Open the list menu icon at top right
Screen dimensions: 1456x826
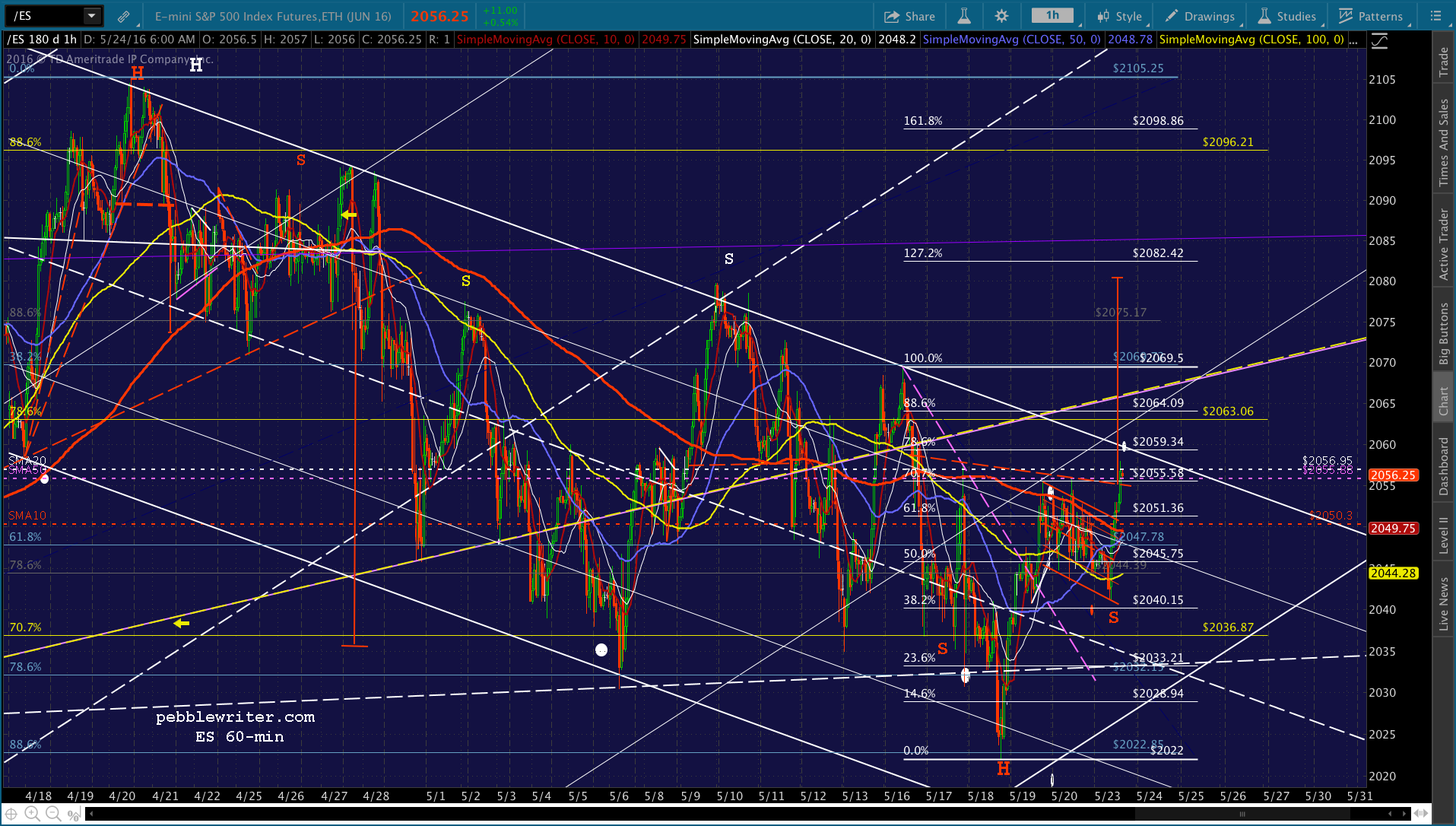1435,16
